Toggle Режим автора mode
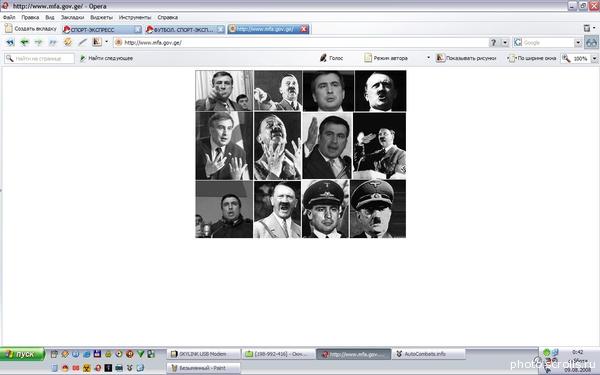Screen dimensions: 600x375 click(385, 58)
